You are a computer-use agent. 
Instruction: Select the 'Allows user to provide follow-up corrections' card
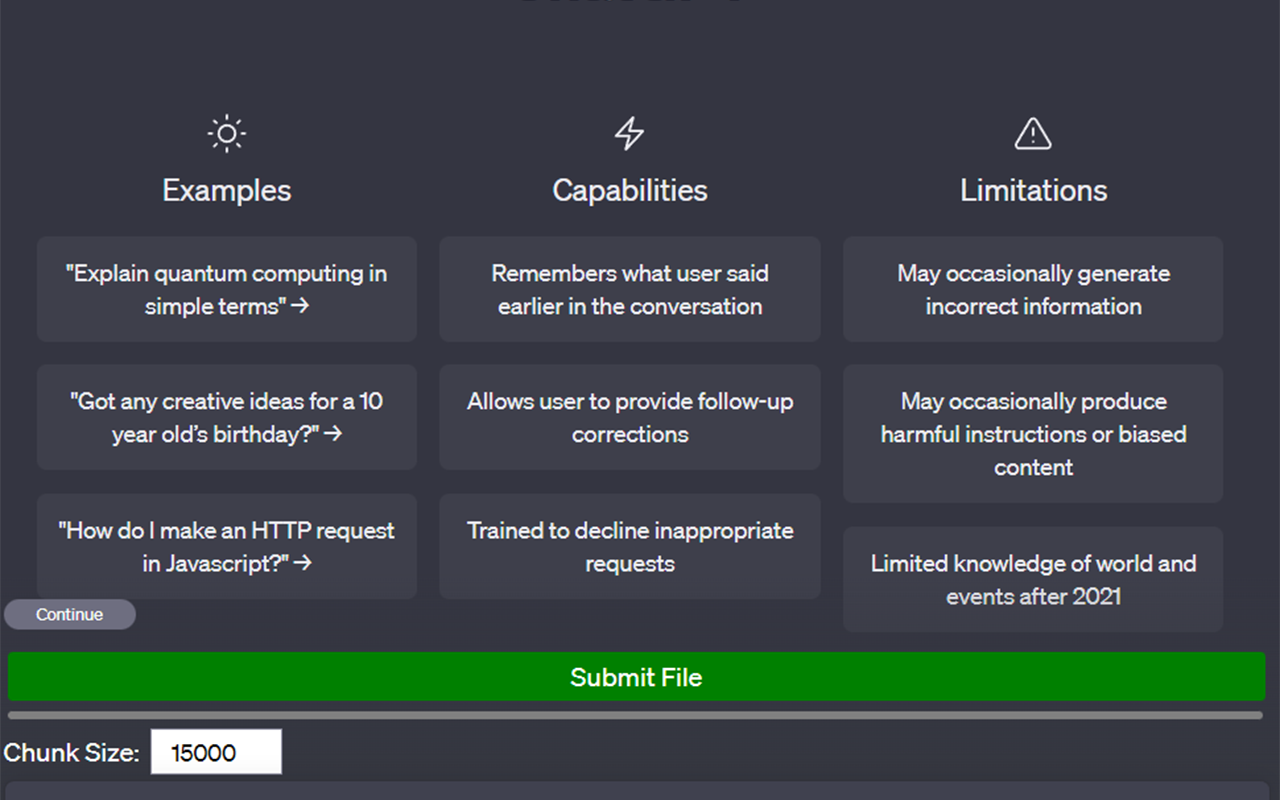629,417
